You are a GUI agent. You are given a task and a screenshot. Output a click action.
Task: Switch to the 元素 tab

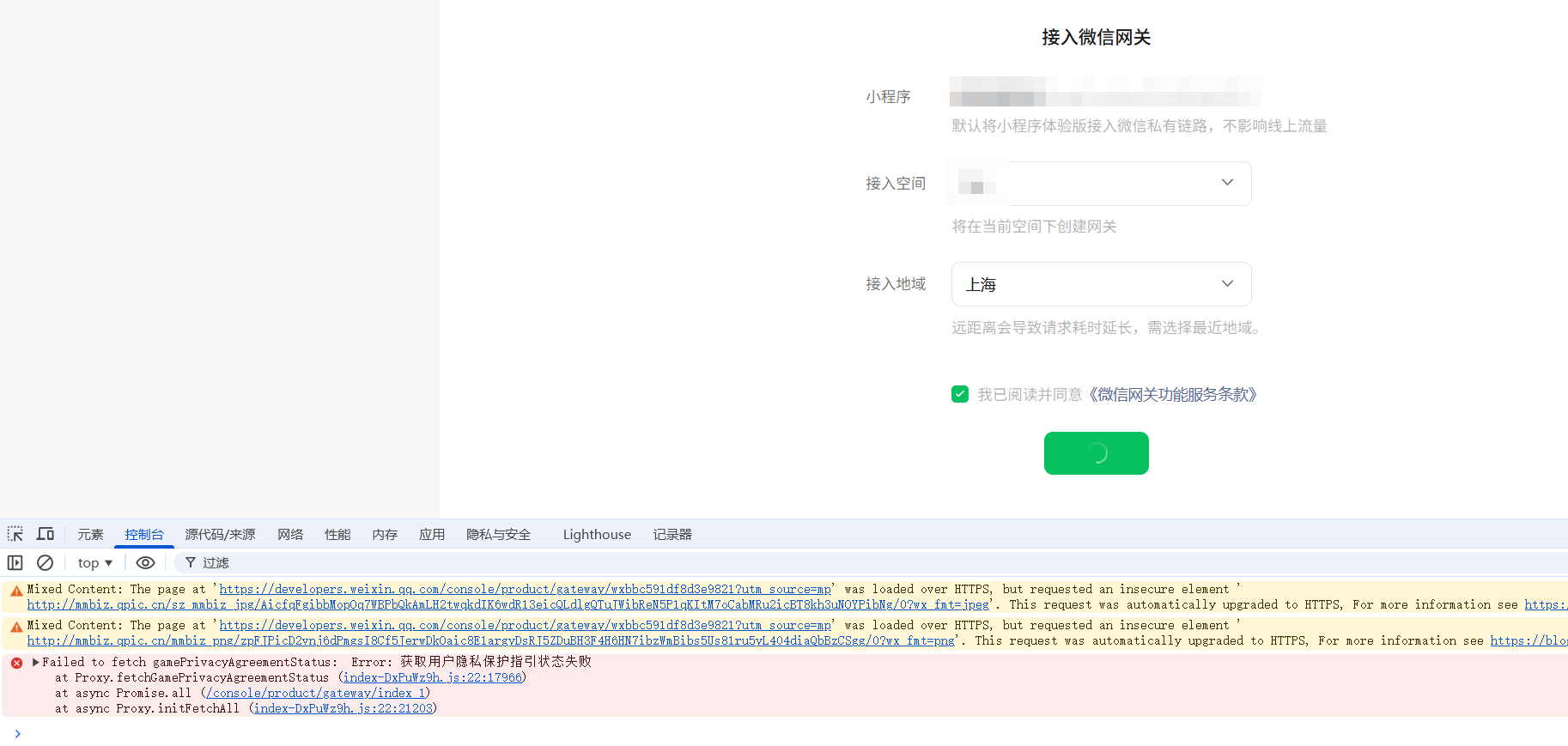point(90,534)
